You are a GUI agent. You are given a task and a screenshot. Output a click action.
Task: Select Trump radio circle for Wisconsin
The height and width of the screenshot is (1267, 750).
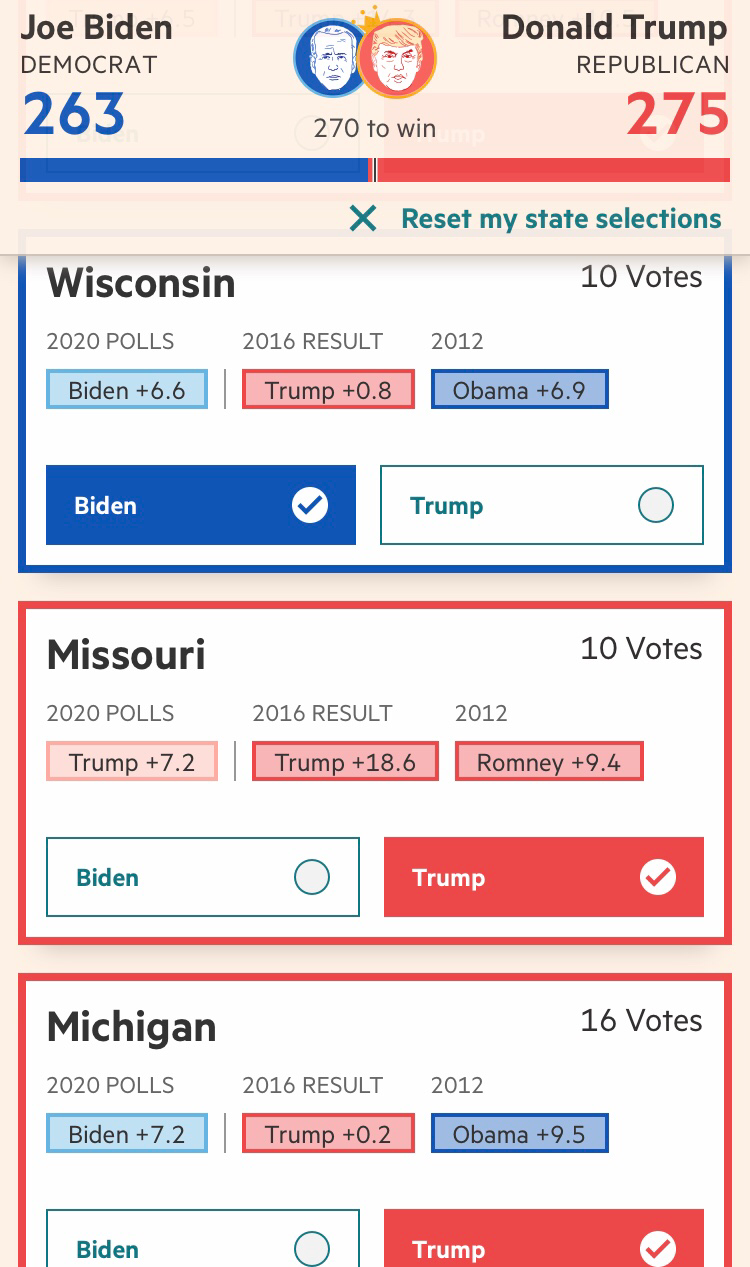[x=656, y=505]
